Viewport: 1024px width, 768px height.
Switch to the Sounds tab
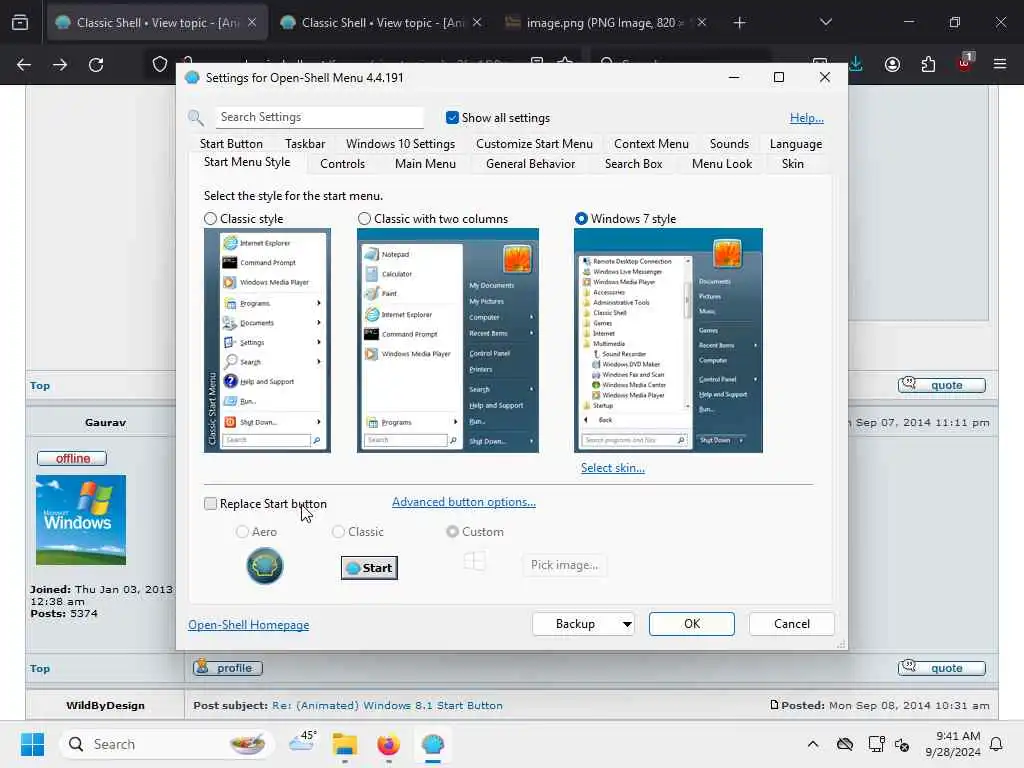(729, 144)
